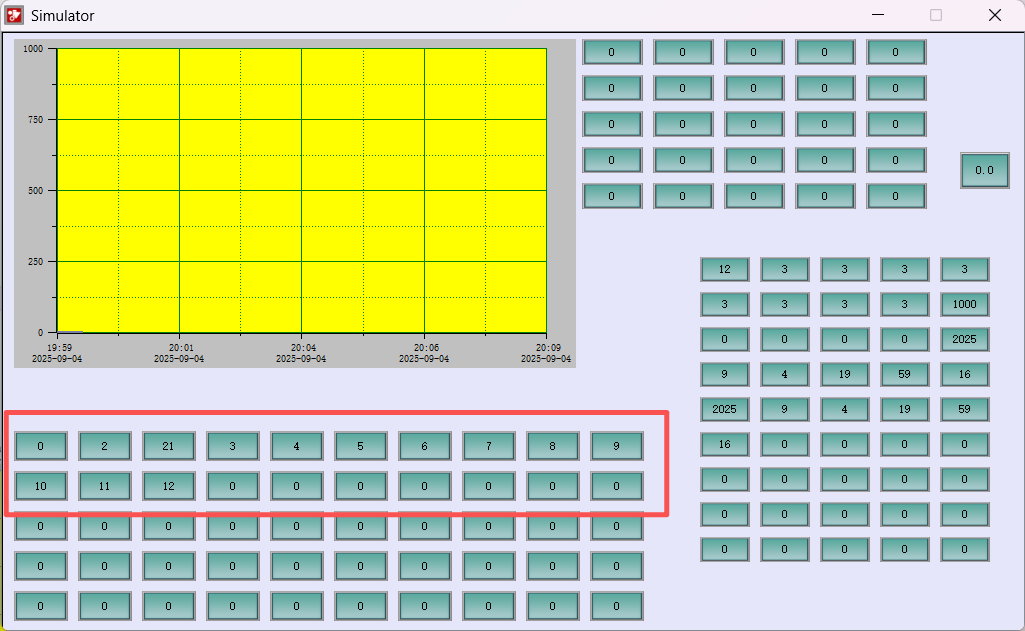
Task: Select the numeric field showing 10
Action: pyautogui.click(x=40, y=486)
